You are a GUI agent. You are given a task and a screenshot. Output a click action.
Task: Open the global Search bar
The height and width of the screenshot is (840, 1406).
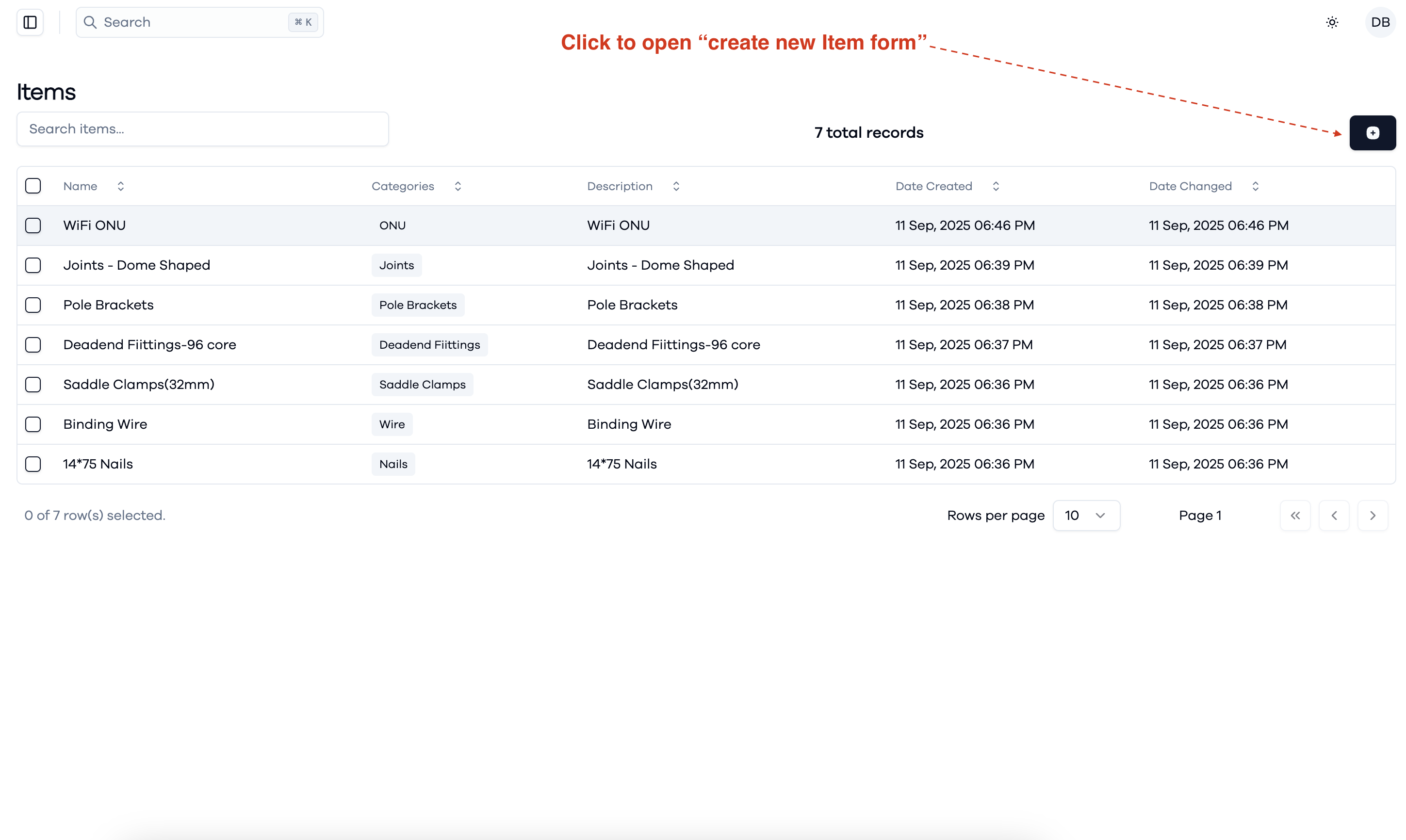[199, 22]
